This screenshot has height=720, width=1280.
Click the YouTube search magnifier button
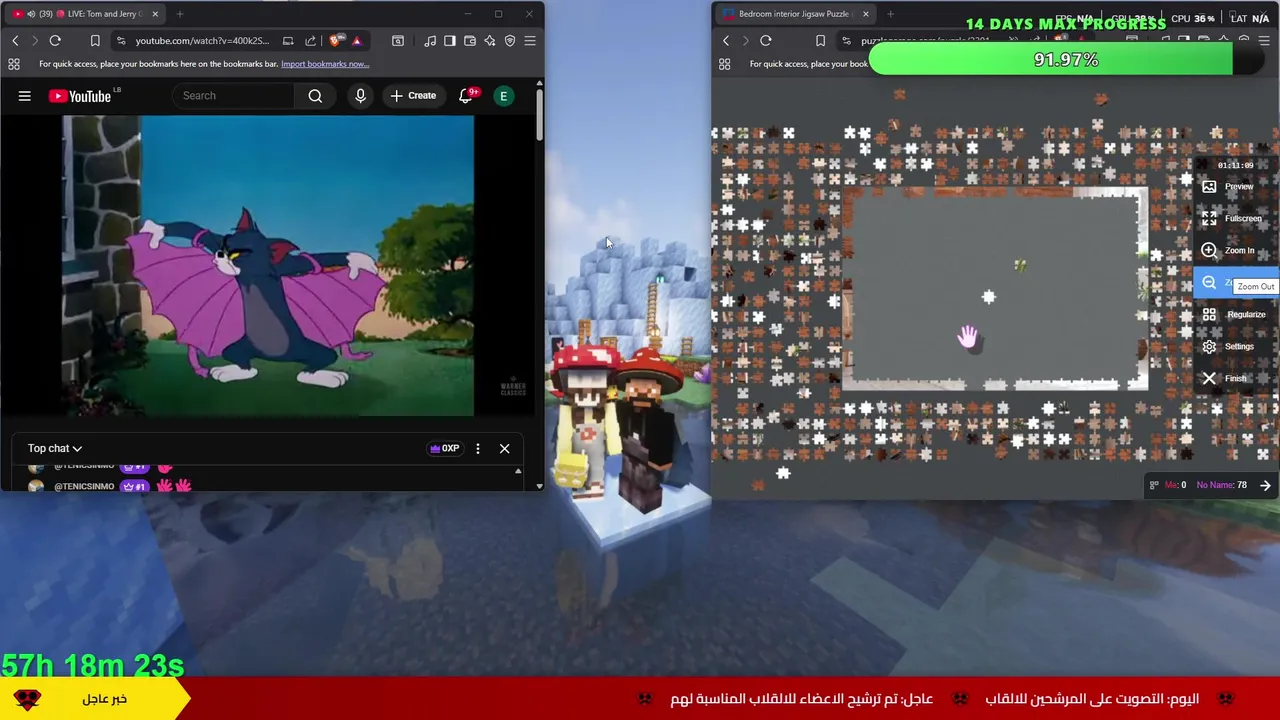click(x=315, y=96)
